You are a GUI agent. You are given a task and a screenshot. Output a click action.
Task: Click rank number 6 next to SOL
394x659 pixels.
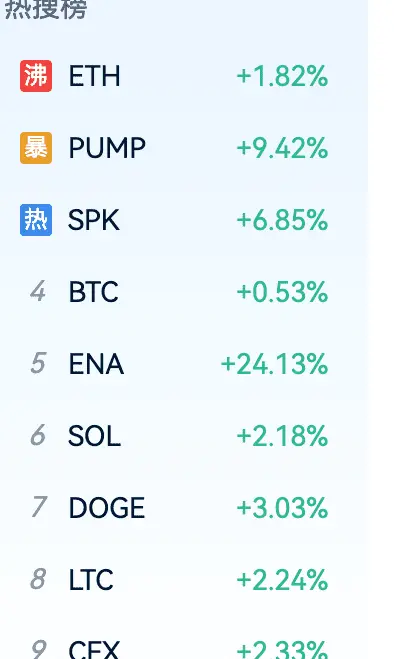pyautogui.click(x=38, y=435)
